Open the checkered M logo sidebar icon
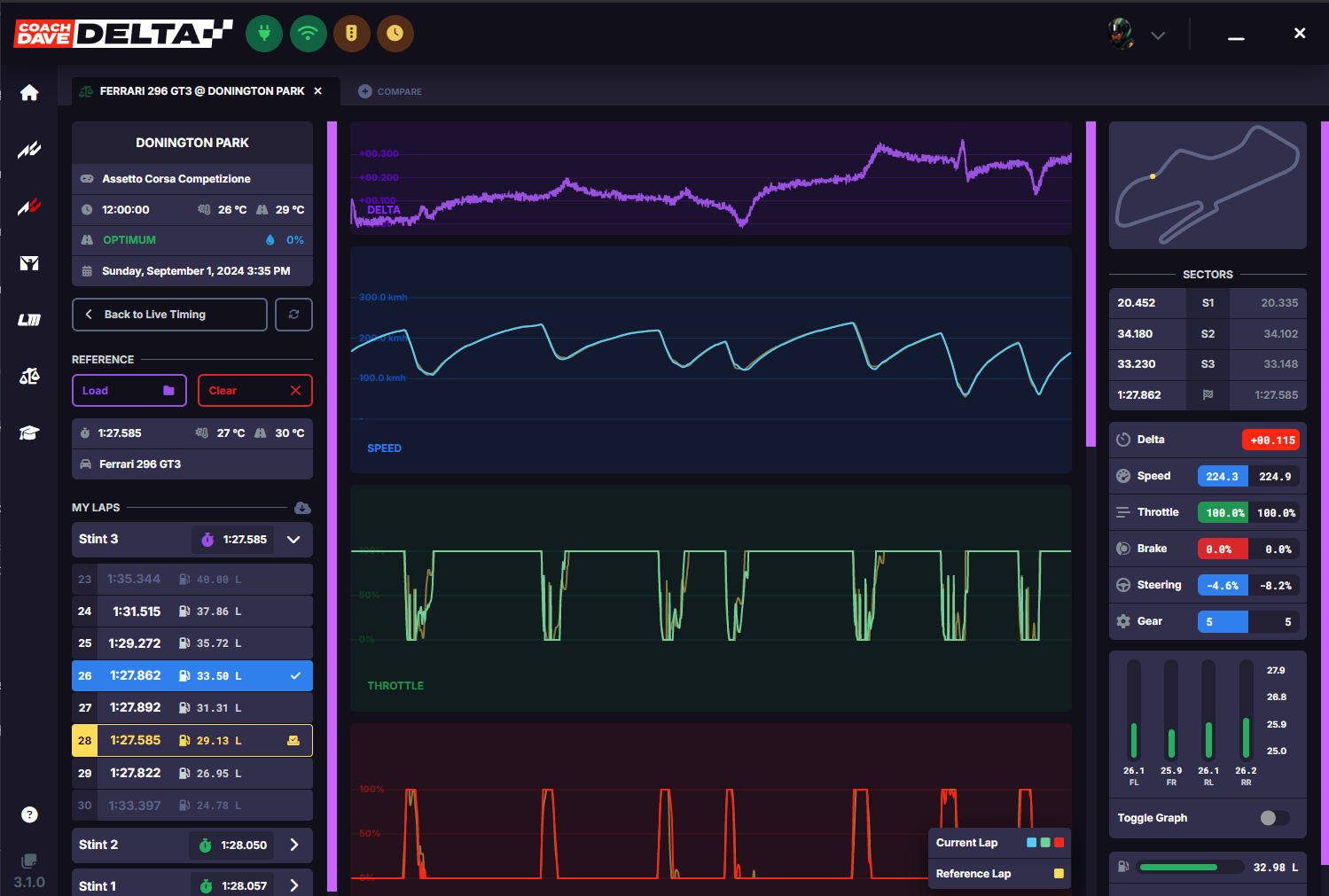This screenshot has width=1329, height=896. tap(29, 263)
